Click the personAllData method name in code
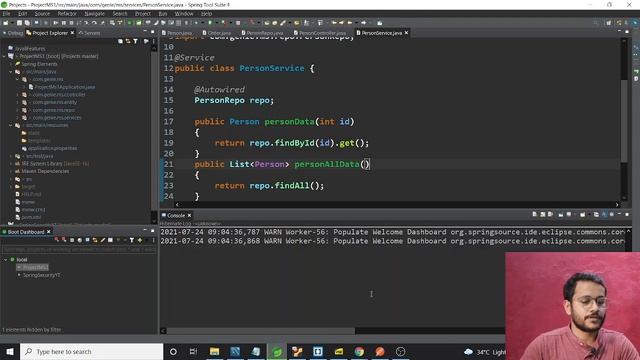 pyautogui.click(x=327, y=164)
